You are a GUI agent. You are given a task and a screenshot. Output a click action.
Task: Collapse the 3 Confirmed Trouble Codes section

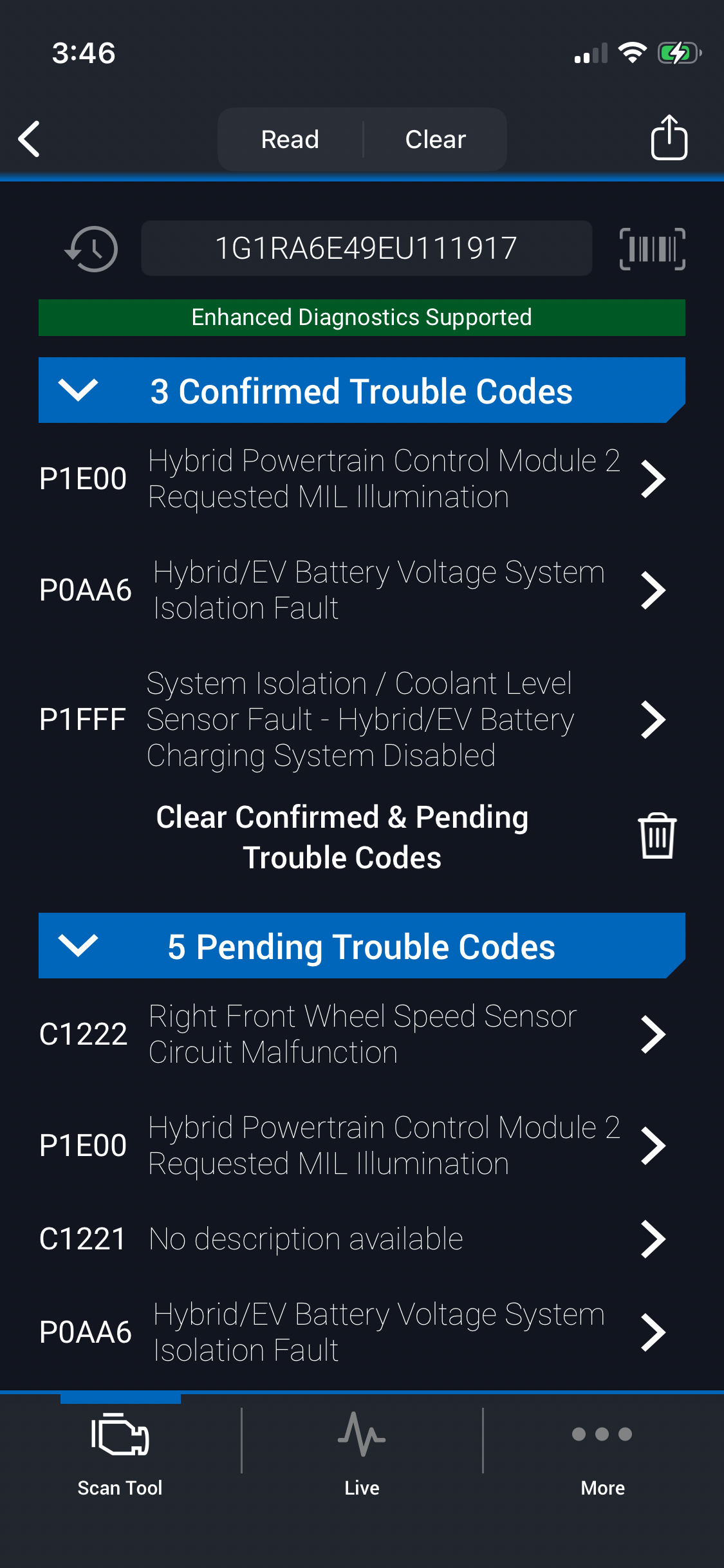click(x=78, y=390)
